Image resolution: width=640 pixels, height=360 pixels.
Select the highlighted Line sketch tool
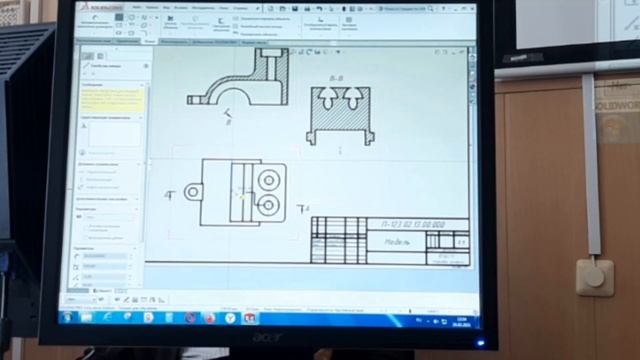click(x=119, y=17)
